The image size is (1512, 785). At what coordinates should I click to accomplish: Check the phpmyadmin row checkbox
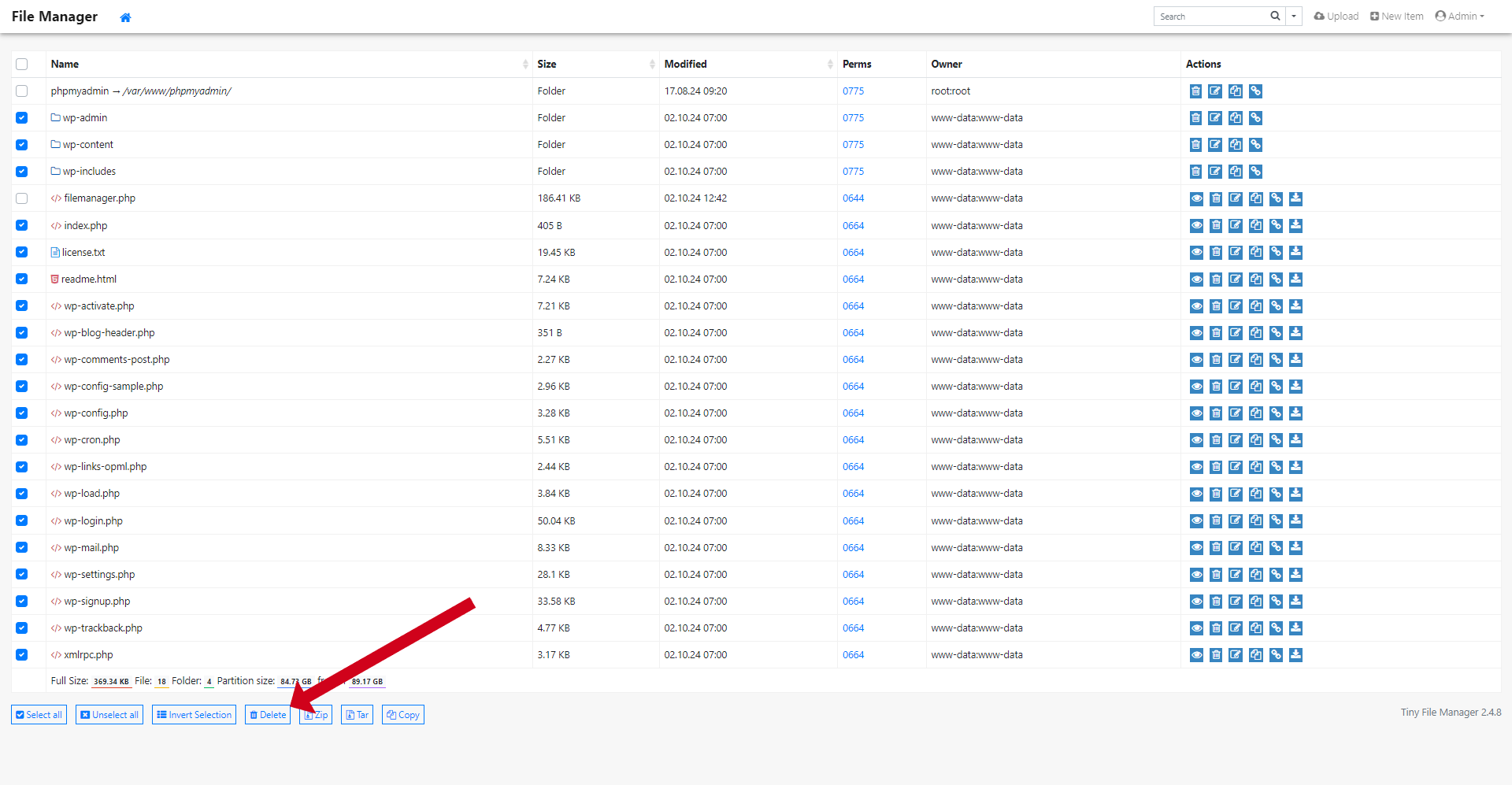click(22, 91)
